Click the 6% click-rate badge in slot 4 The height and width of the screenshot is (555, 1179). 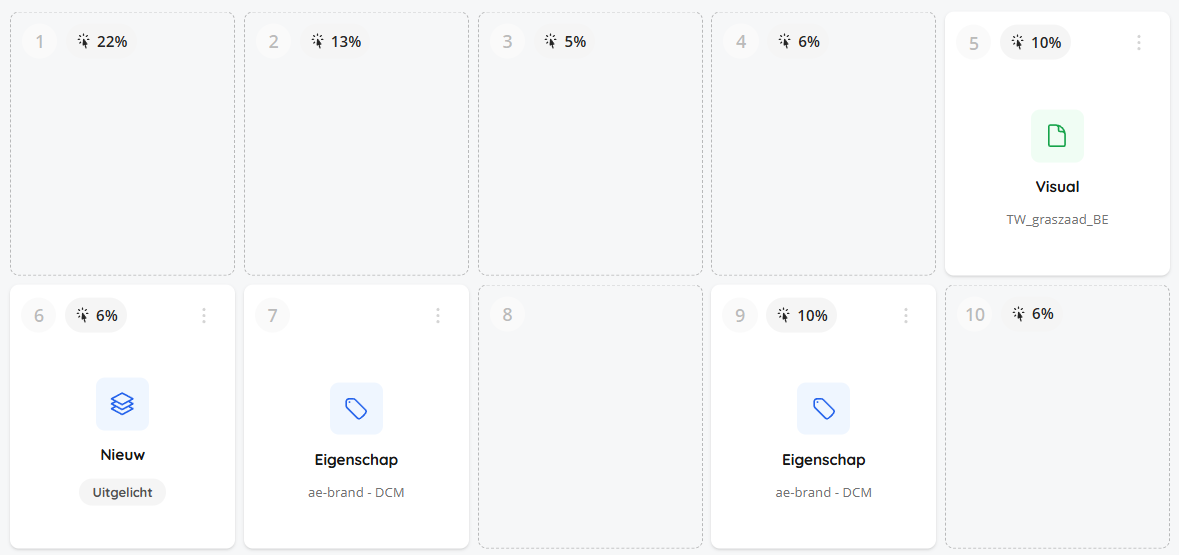[x=799, y=41]
